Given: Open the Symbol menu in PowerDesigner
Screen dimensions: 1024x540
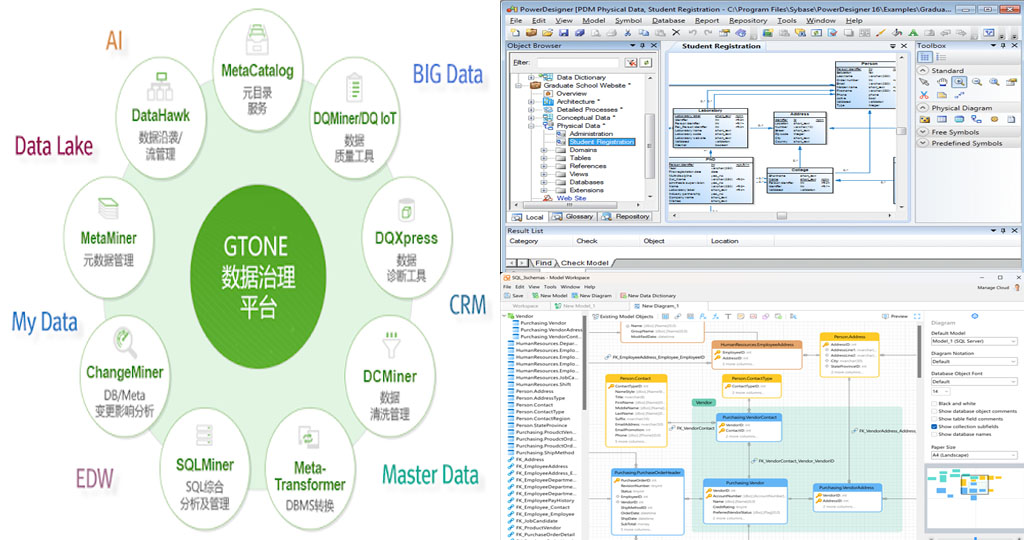Looking at the screenshot, I should 628,20.
